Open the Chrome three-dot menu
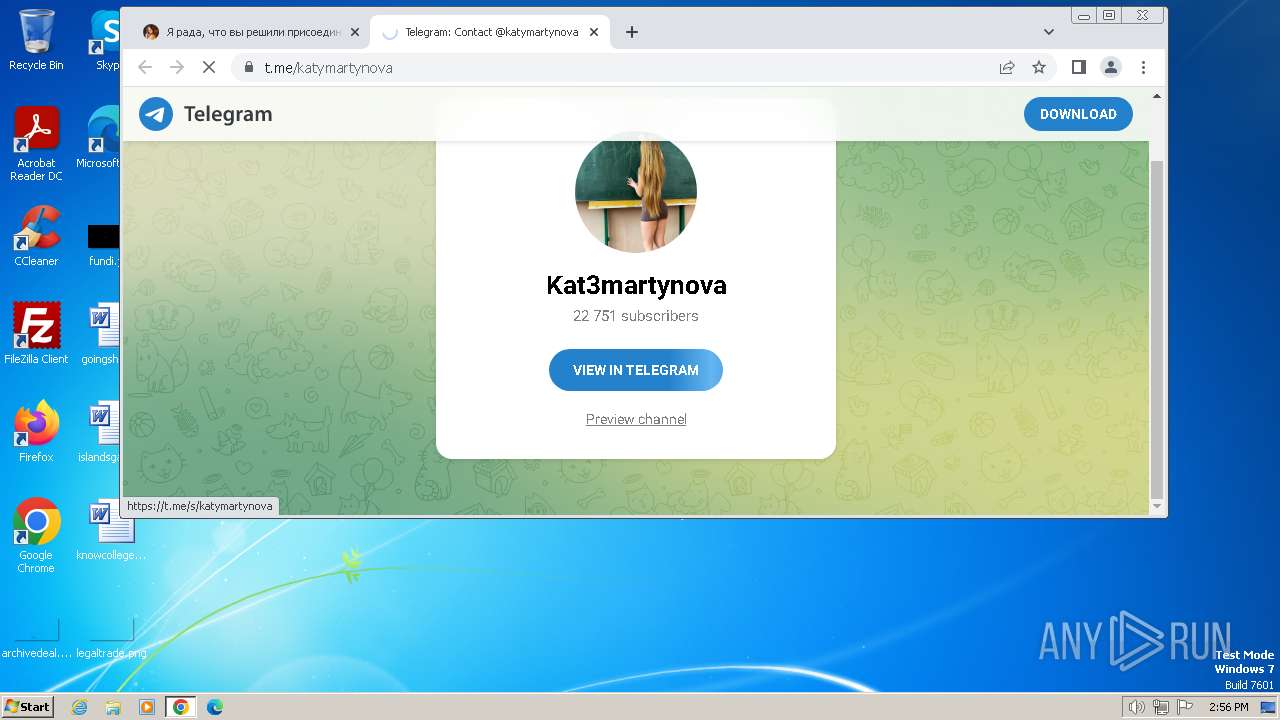The width and height of the screenshot is (1280, 720). 1143,67
